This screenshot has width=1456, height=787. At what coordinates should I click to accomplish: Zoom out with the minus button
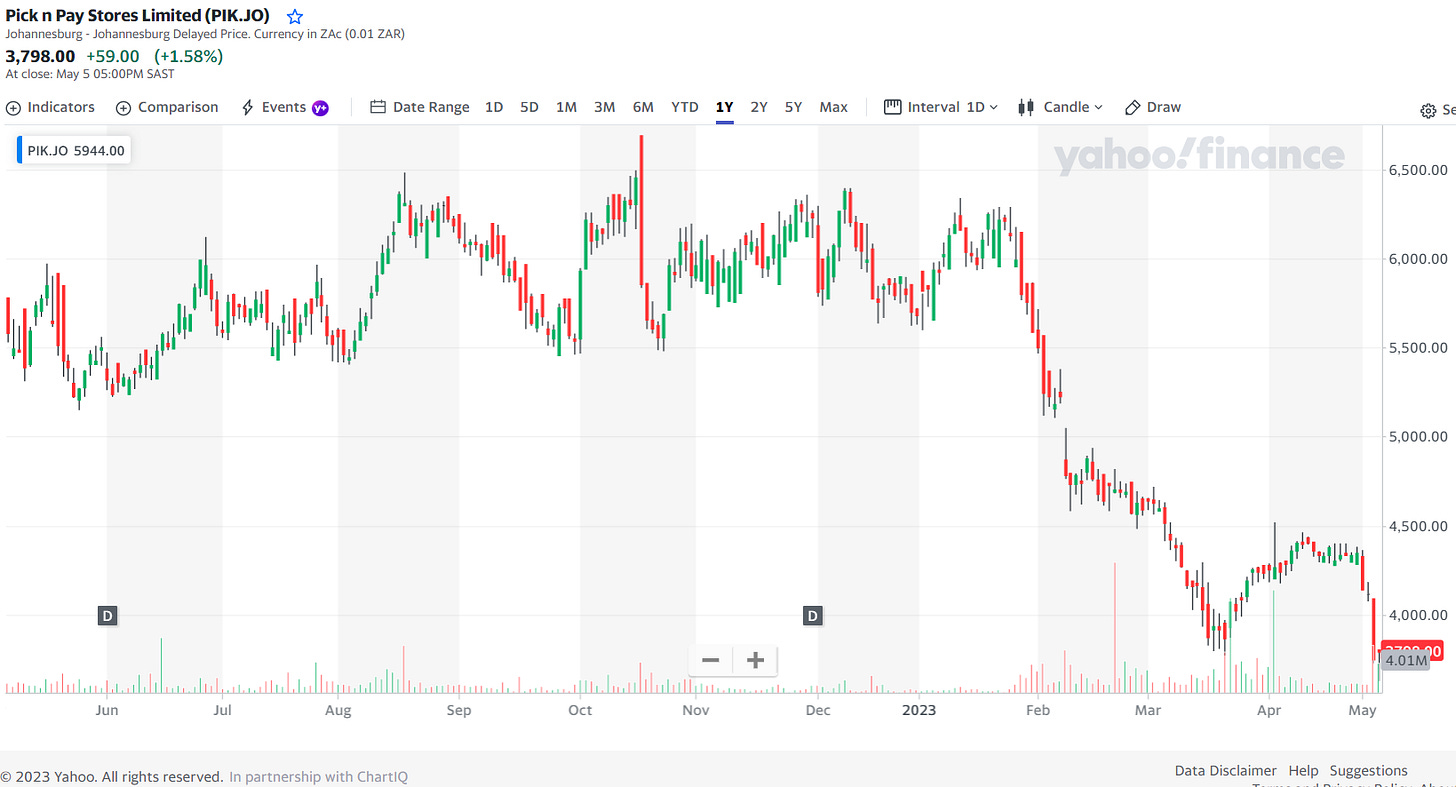pyautogui.click(x=711, y=660)
